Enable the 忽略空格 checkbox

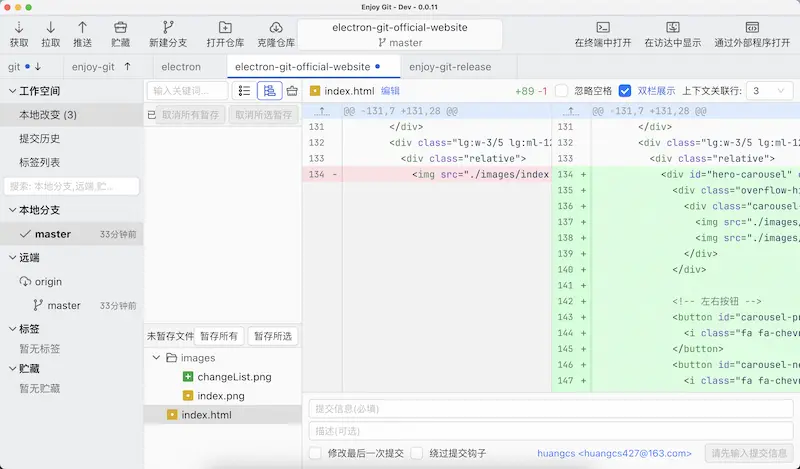[562, 91]
